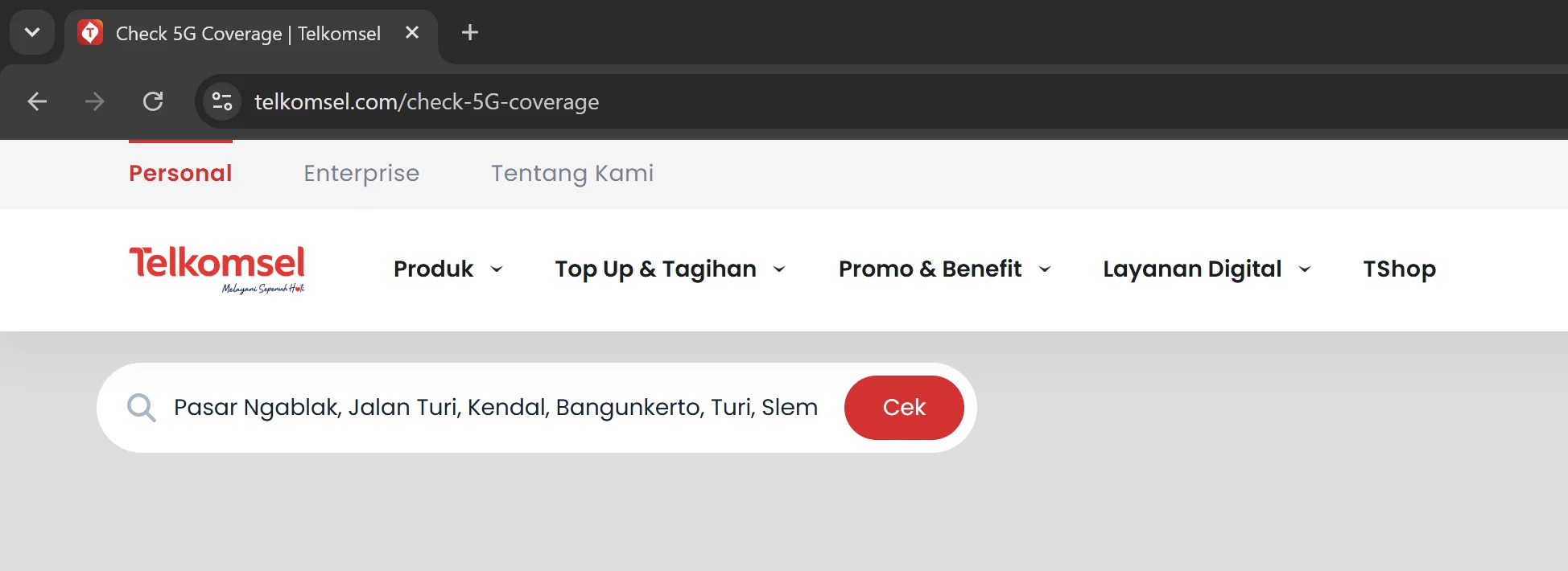Image resolution: width=1568 pixels, height=571 pixels.
Task: Click the browser back arrow
Action: click(x=37, y=101)
